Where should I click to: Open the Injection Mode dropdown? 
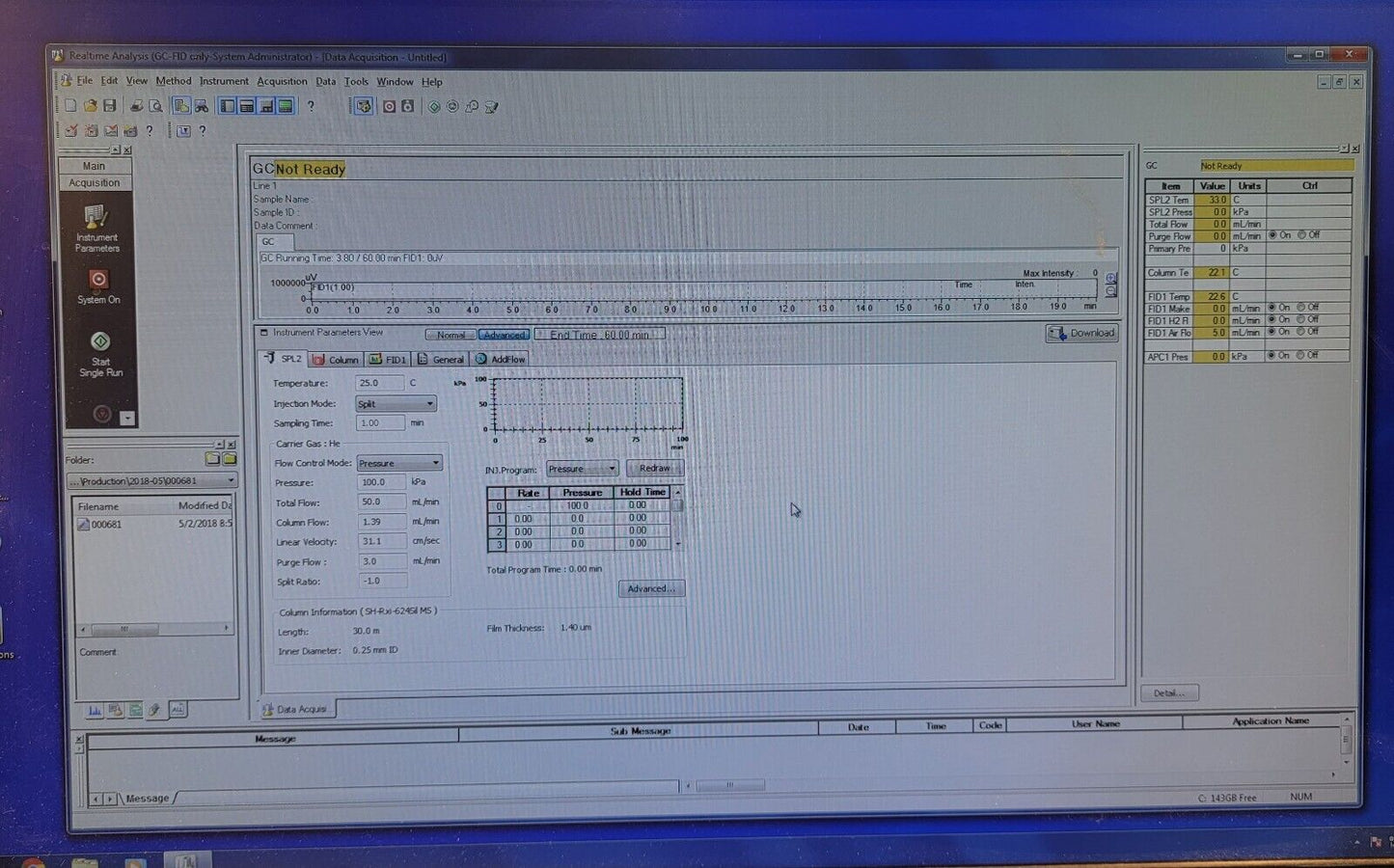(x=396, y=404)
